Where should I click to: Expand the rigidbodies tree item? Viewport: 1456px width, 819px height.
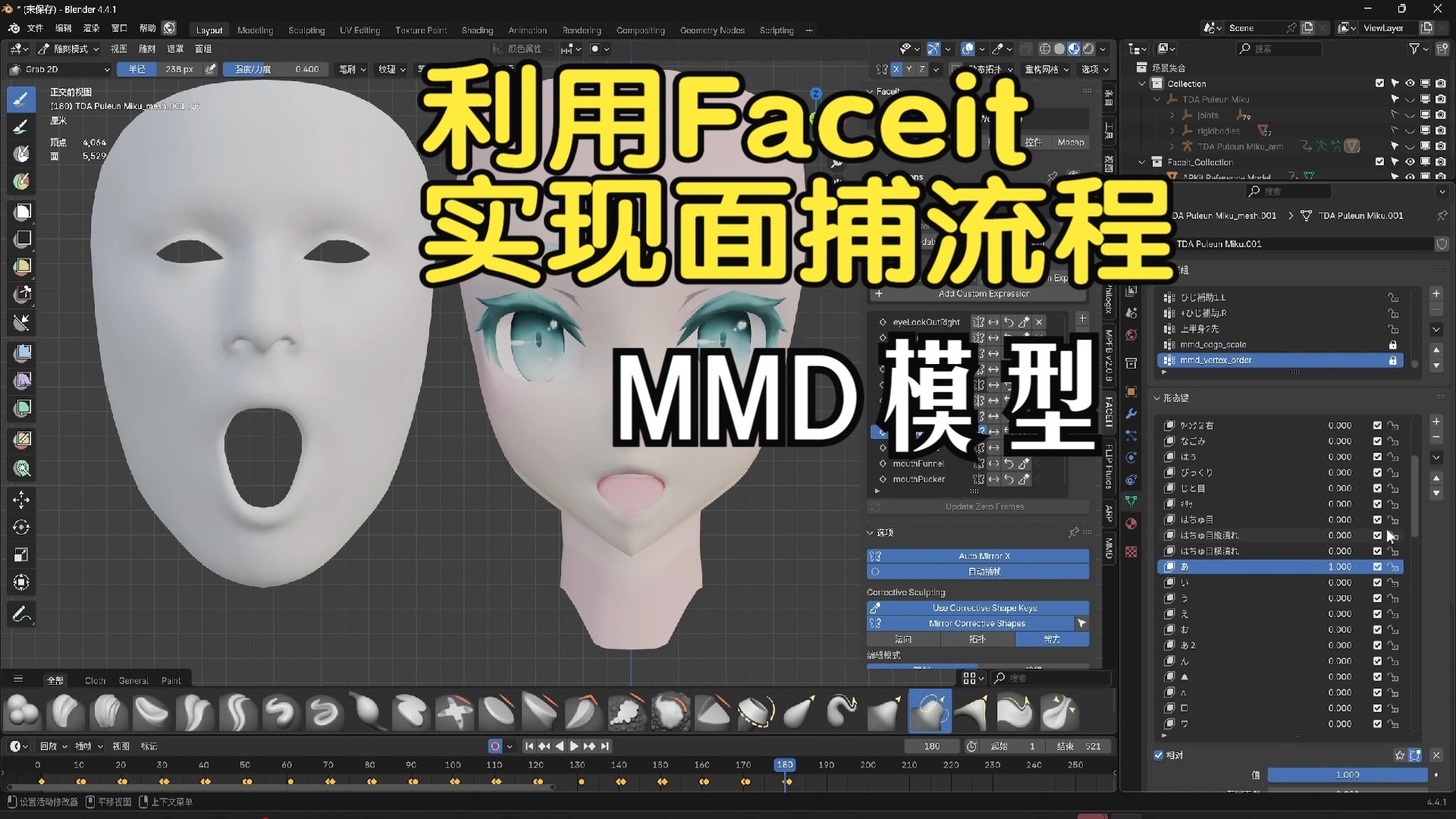(x=1172, y=130)
